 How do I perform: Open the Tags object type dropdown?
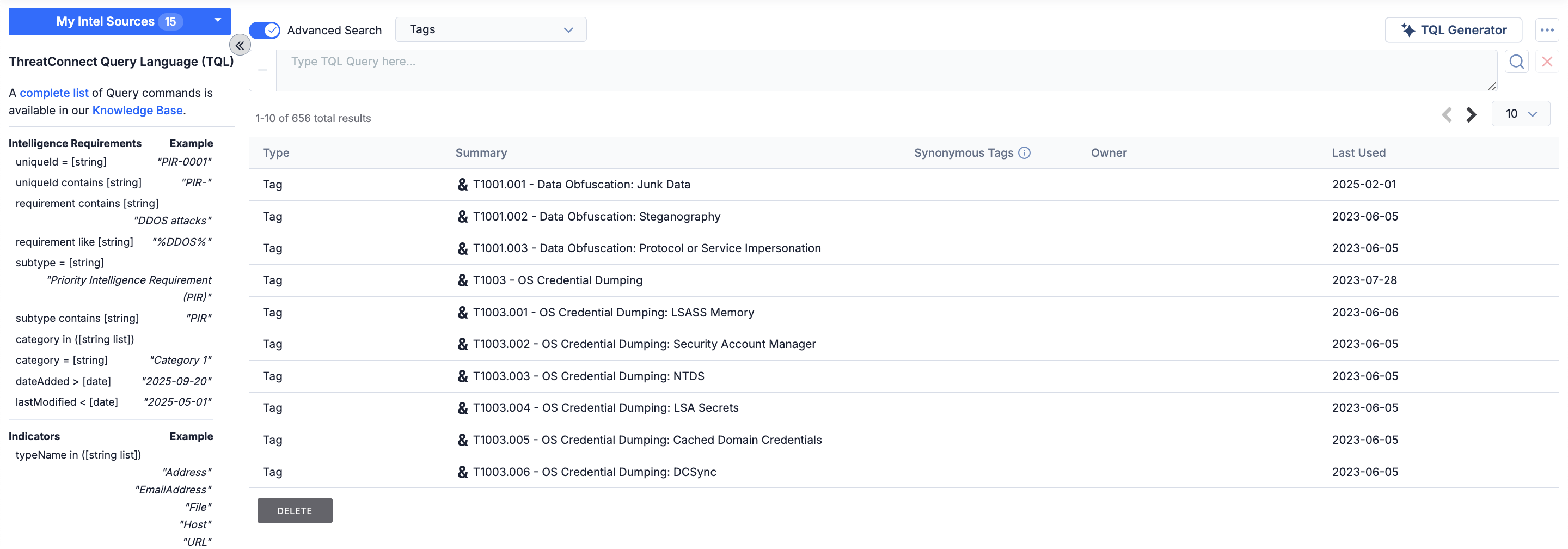pyautogui.click(x=491, y=29)
